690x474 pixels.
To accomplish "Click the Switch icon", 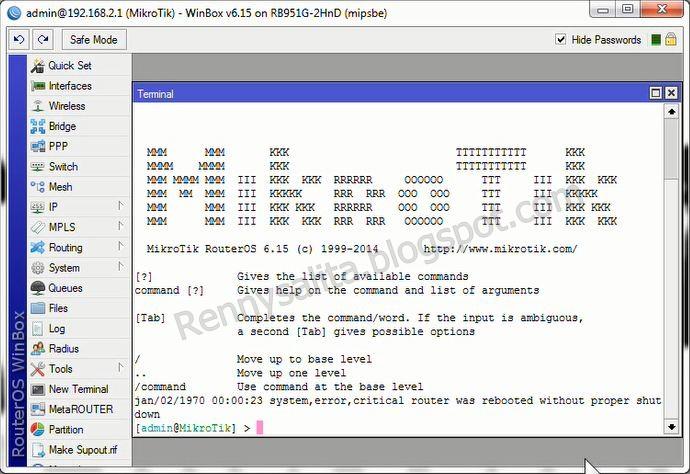I will click(38, 167).
